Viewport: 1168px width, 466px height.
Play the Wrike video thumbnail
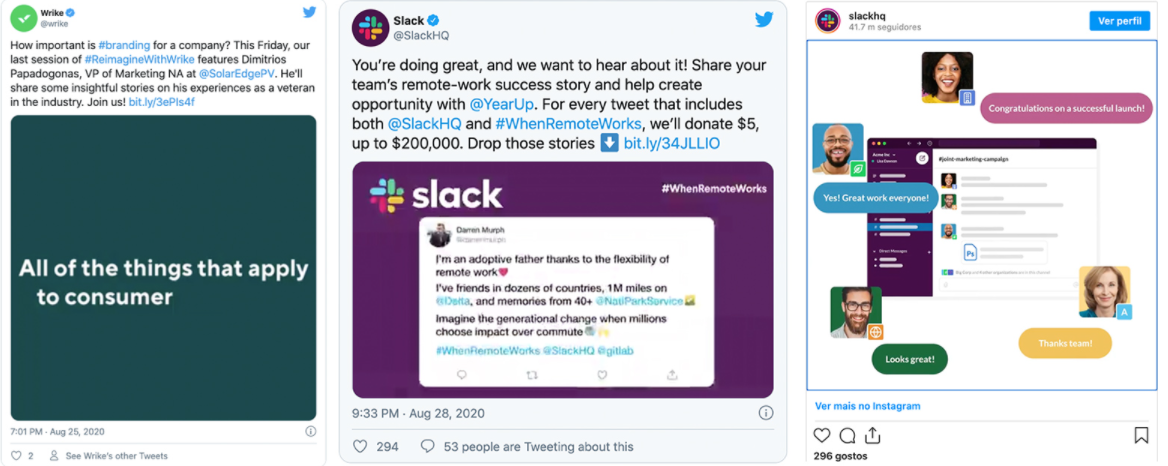(x=163, y=268)
